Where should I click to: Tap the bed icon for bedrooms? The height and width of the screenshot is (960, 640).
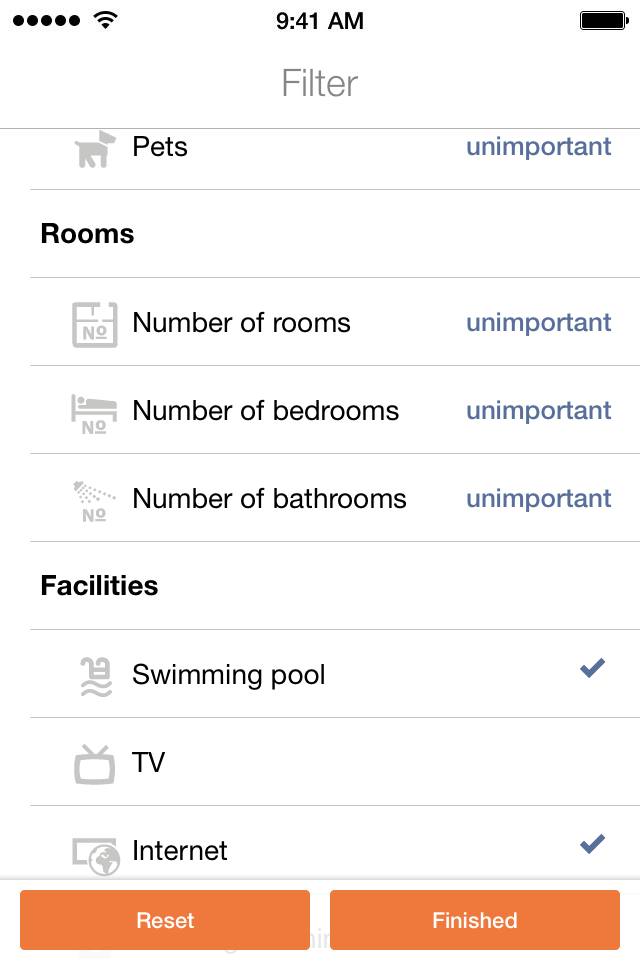(94, 414)
